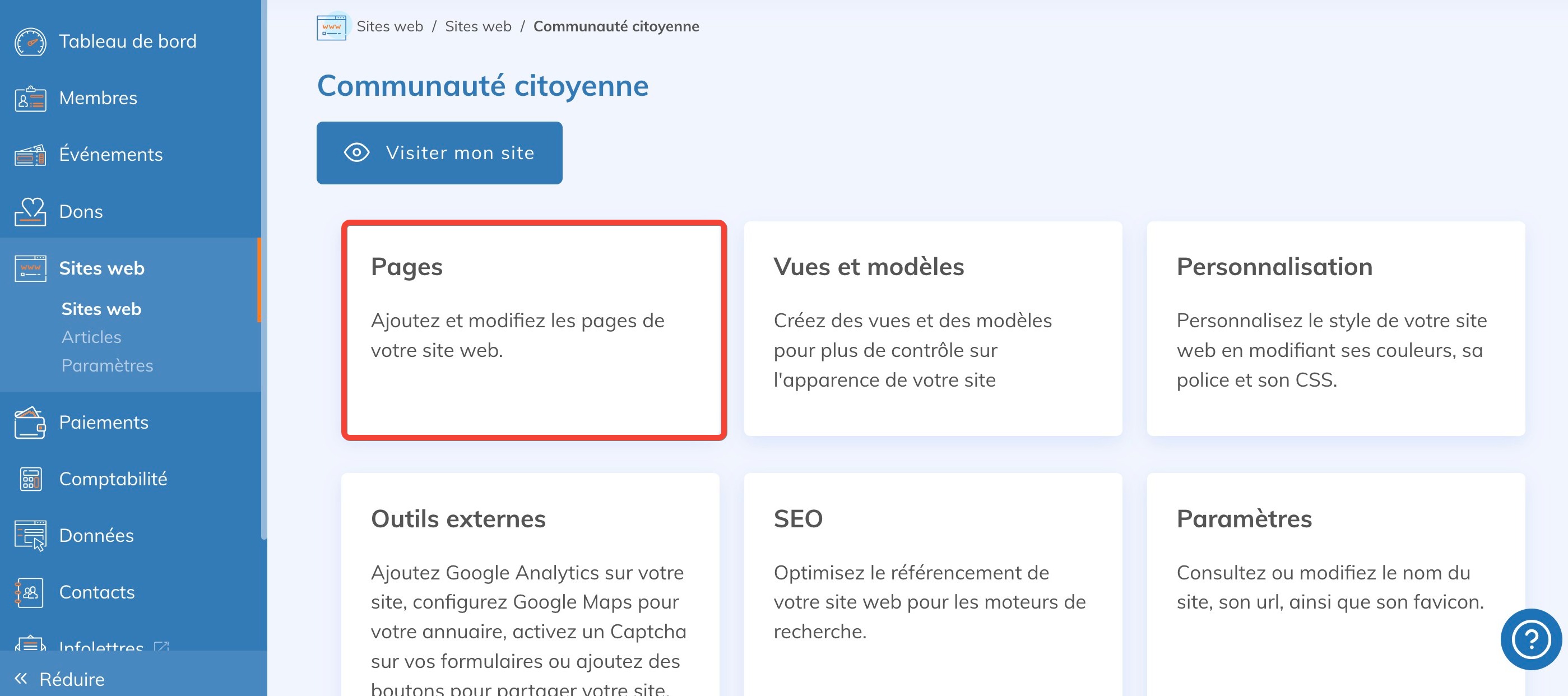Click the Données panel icon
1568x696 pixels.
point(29,535)
